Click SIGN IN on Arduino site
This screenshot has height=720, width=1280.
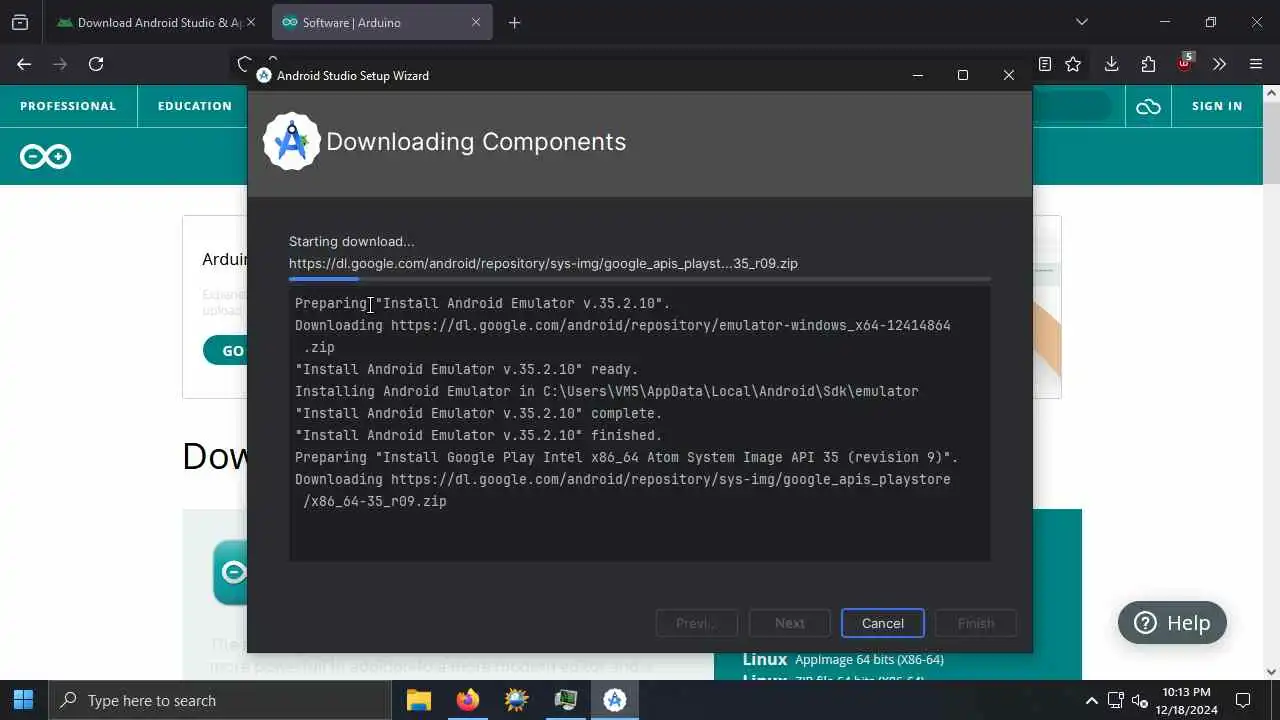tap(1217, 106)
